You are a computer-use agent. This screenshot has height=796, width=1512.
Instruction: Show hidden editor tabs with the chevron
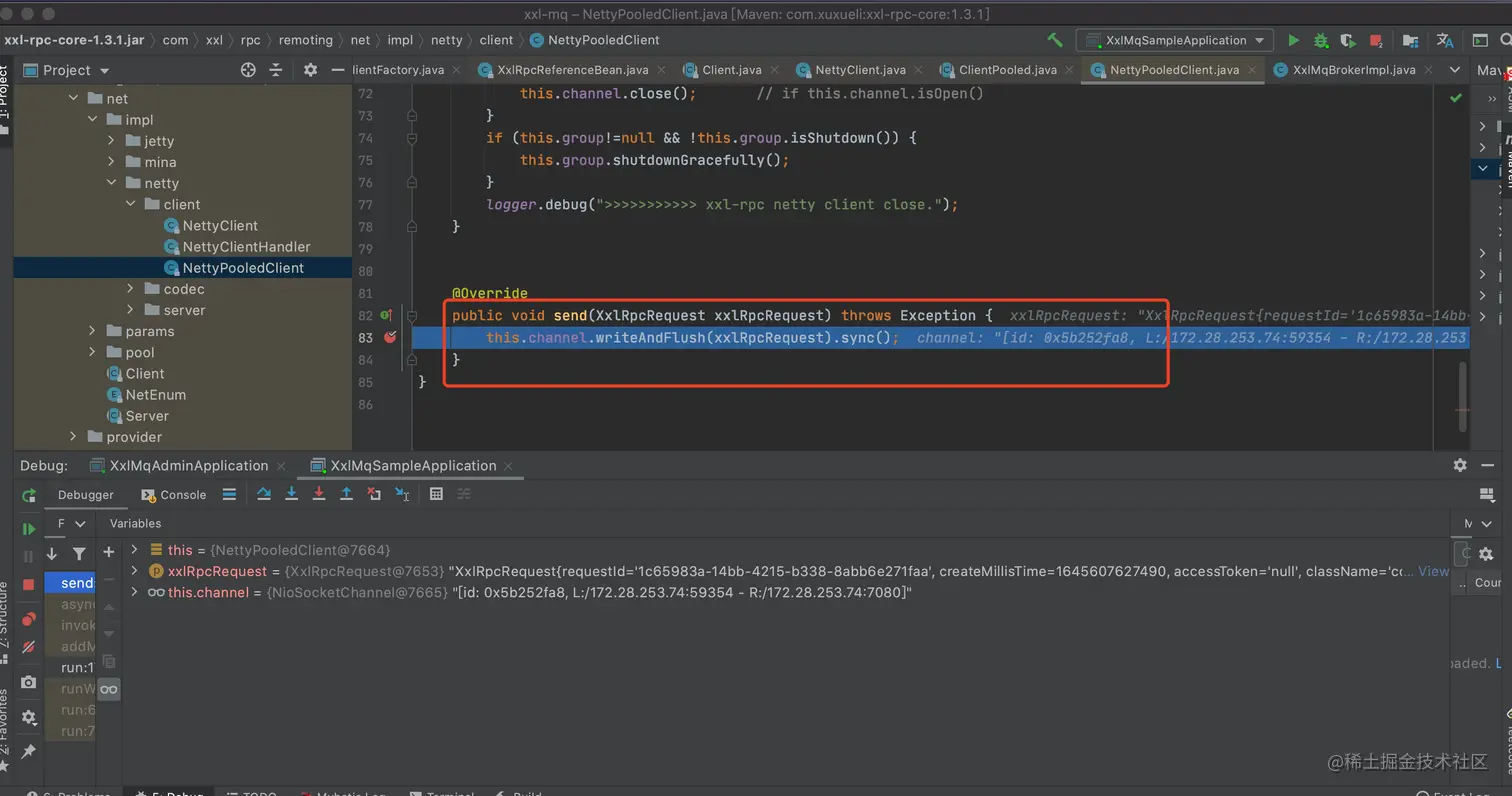click(1455, 70)
